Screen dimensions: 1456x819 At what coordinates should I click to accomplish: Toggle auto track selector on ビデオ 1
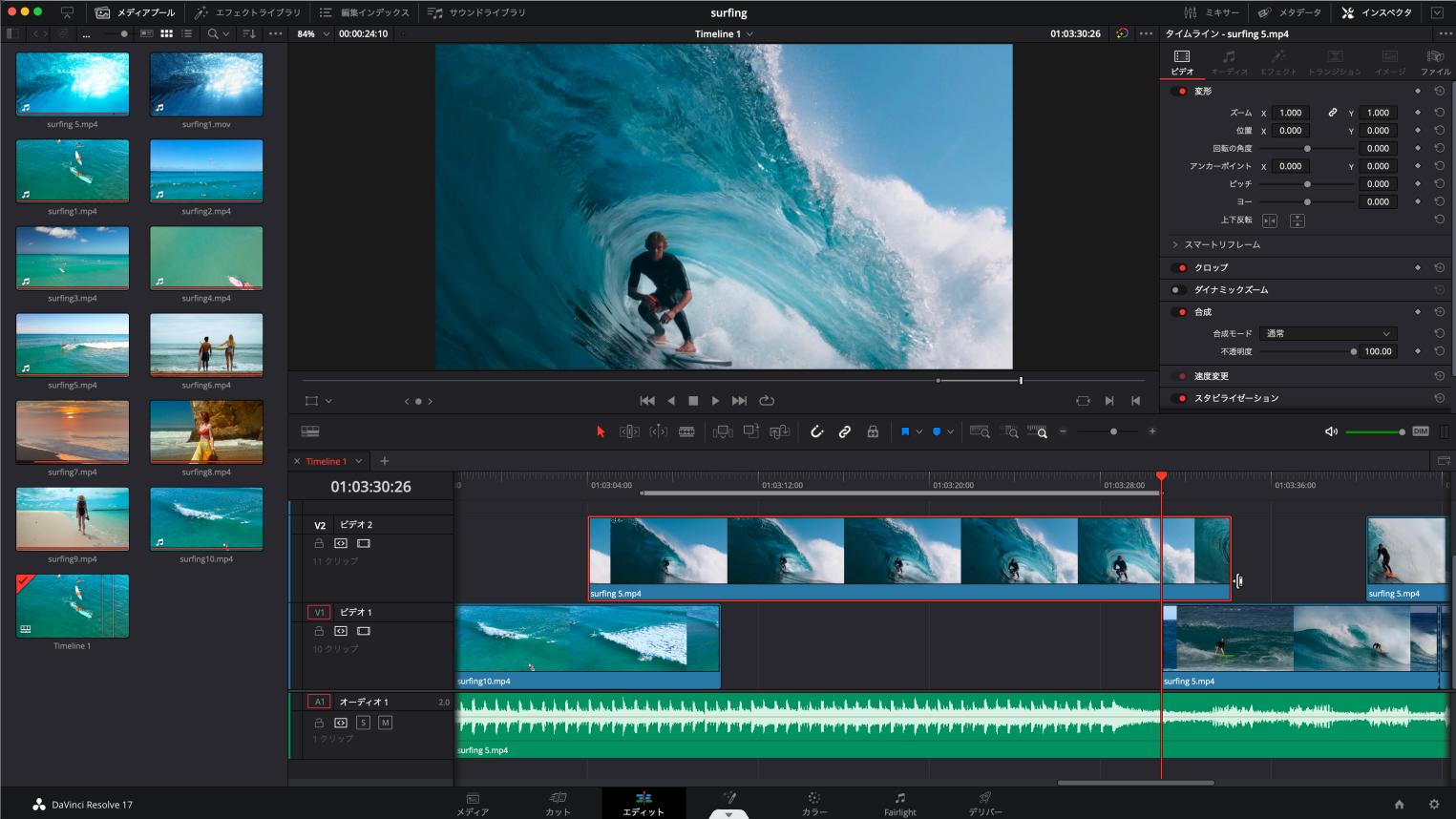pyautogui.click(x=341, y=631)
